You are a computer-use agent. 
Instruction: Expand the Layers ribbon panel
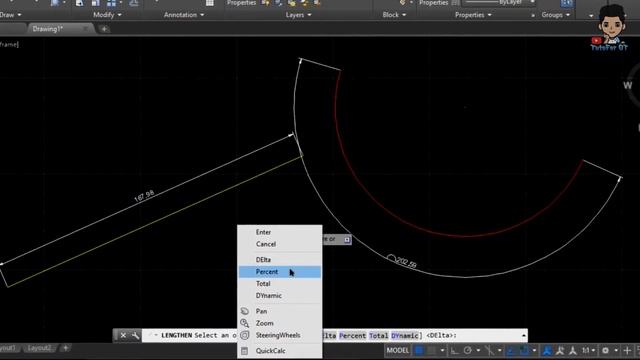298,15
